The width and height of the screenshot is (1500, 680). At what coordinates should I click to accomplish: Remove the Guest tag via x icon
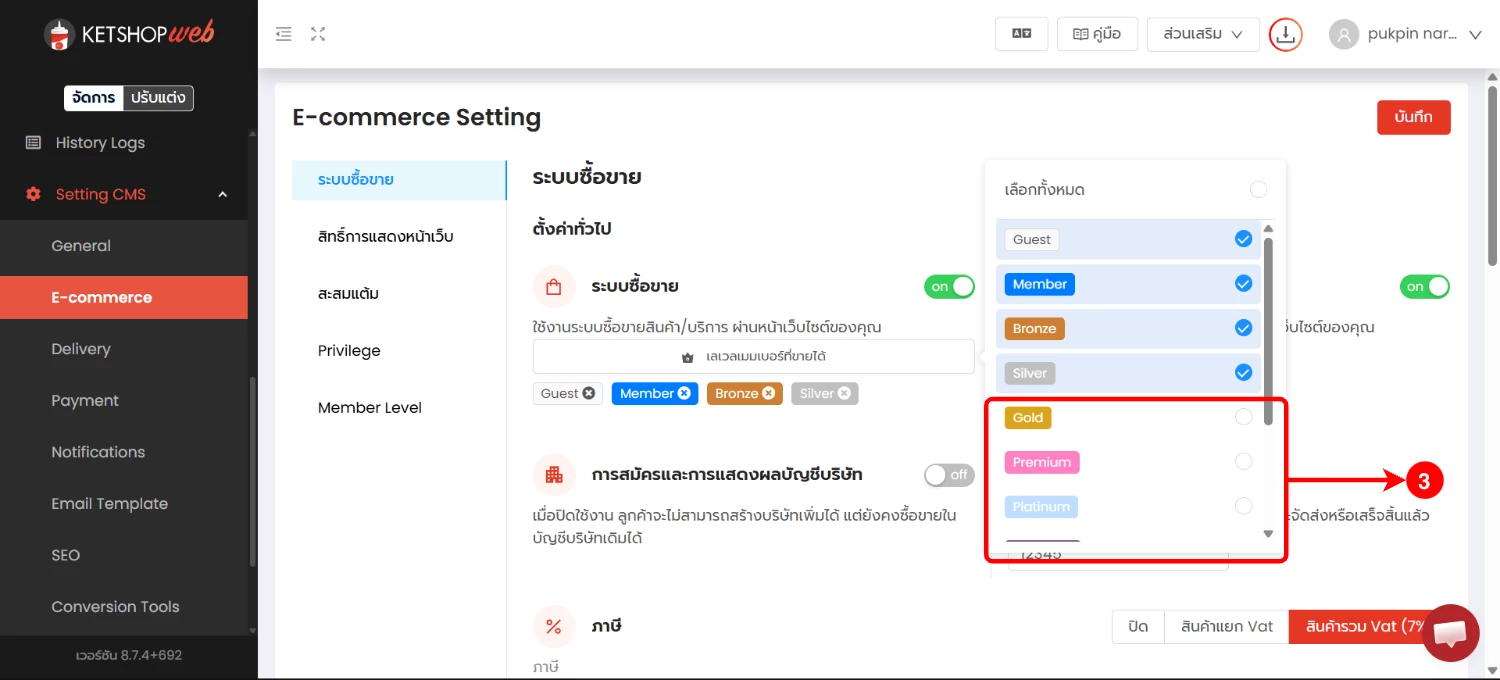pyautogui.click(x=589, y=393)
